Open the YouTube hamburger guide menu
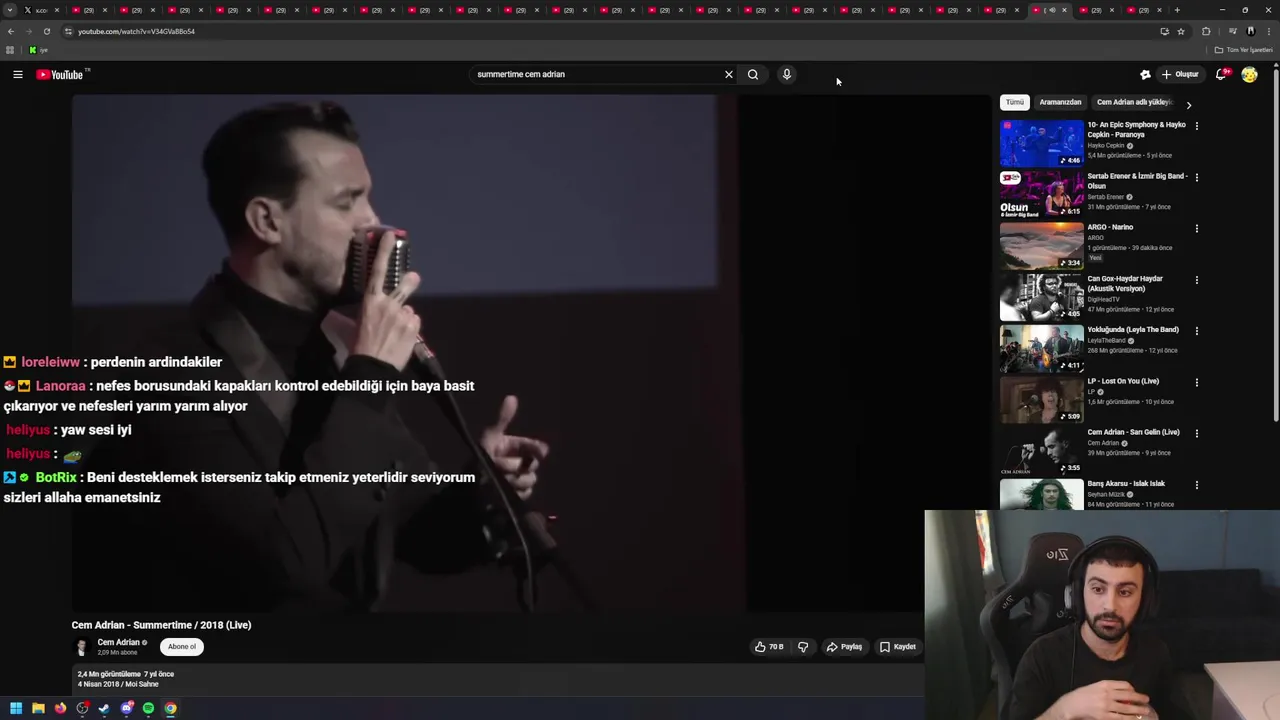1280x720 pixels. 18,74
